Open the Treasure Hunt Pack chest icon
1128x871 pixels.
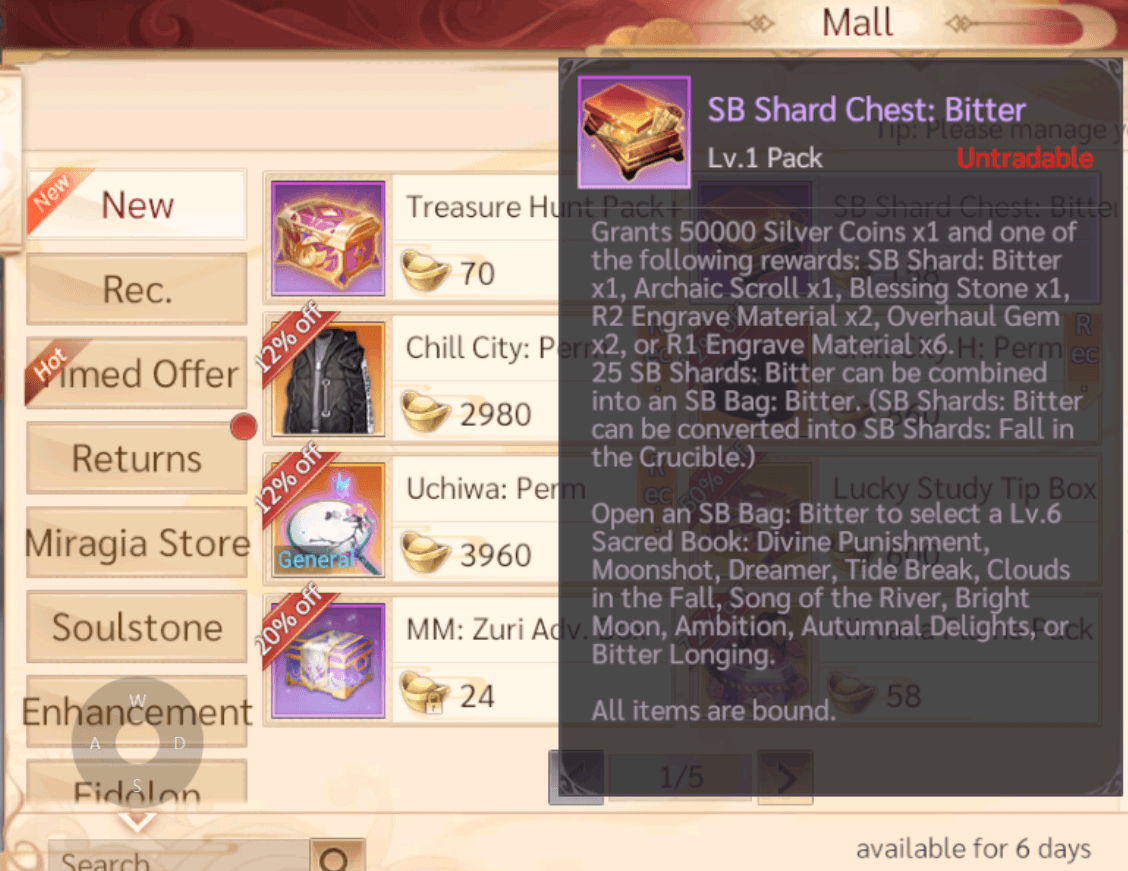tap(328, 238)
